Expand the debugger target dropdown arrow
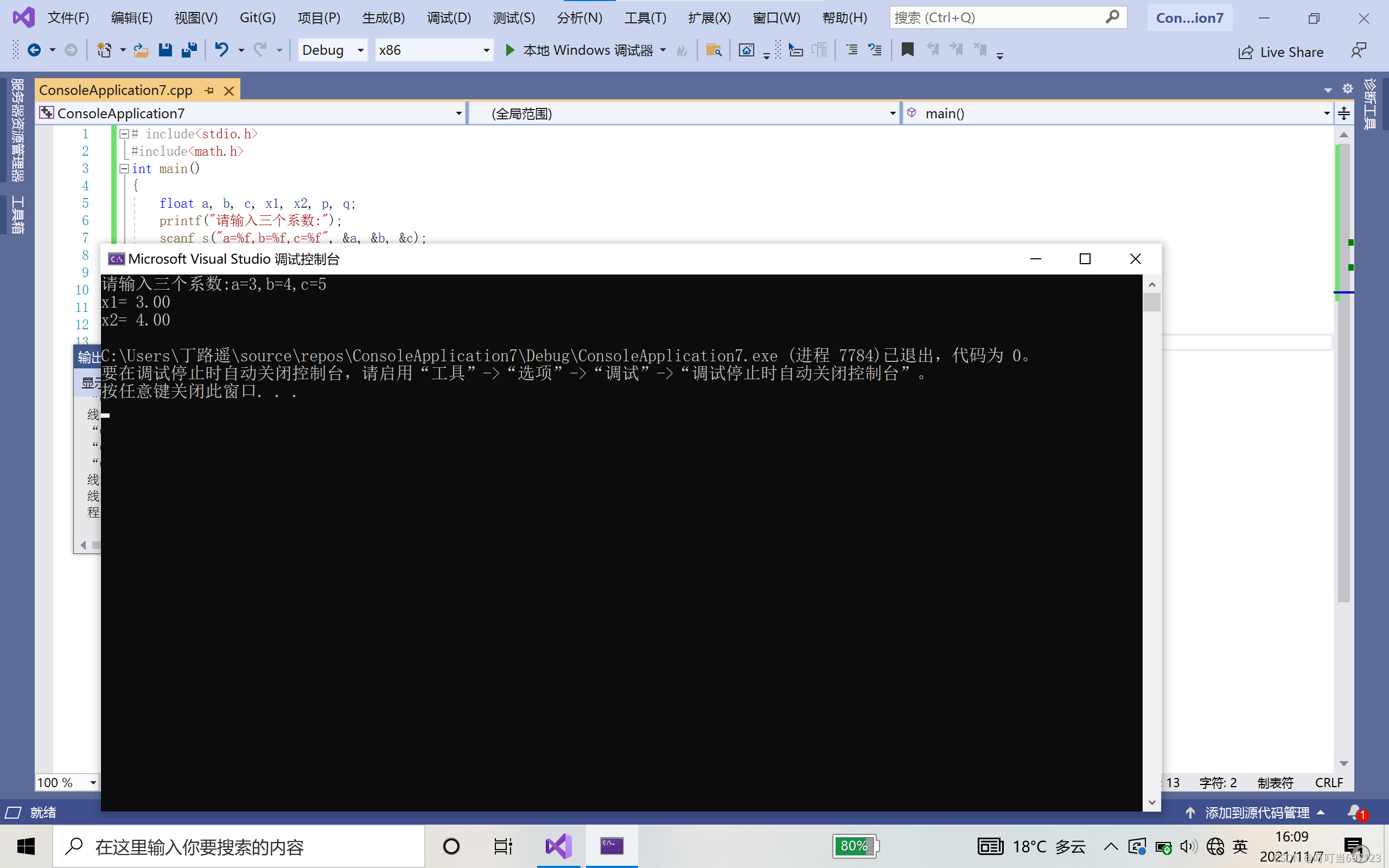The image size is (1389, 868). tap(664, 50)
